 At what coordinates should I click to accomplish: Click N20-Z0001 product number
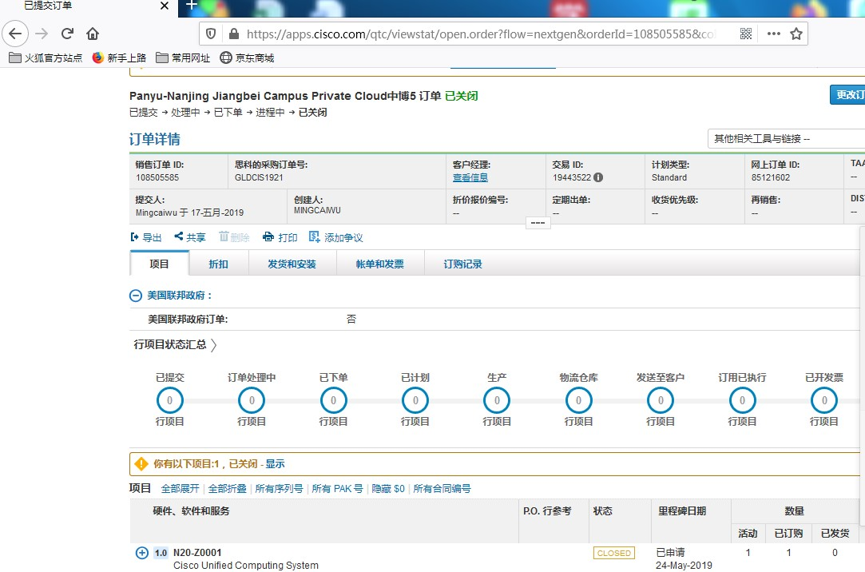point(197,553)
